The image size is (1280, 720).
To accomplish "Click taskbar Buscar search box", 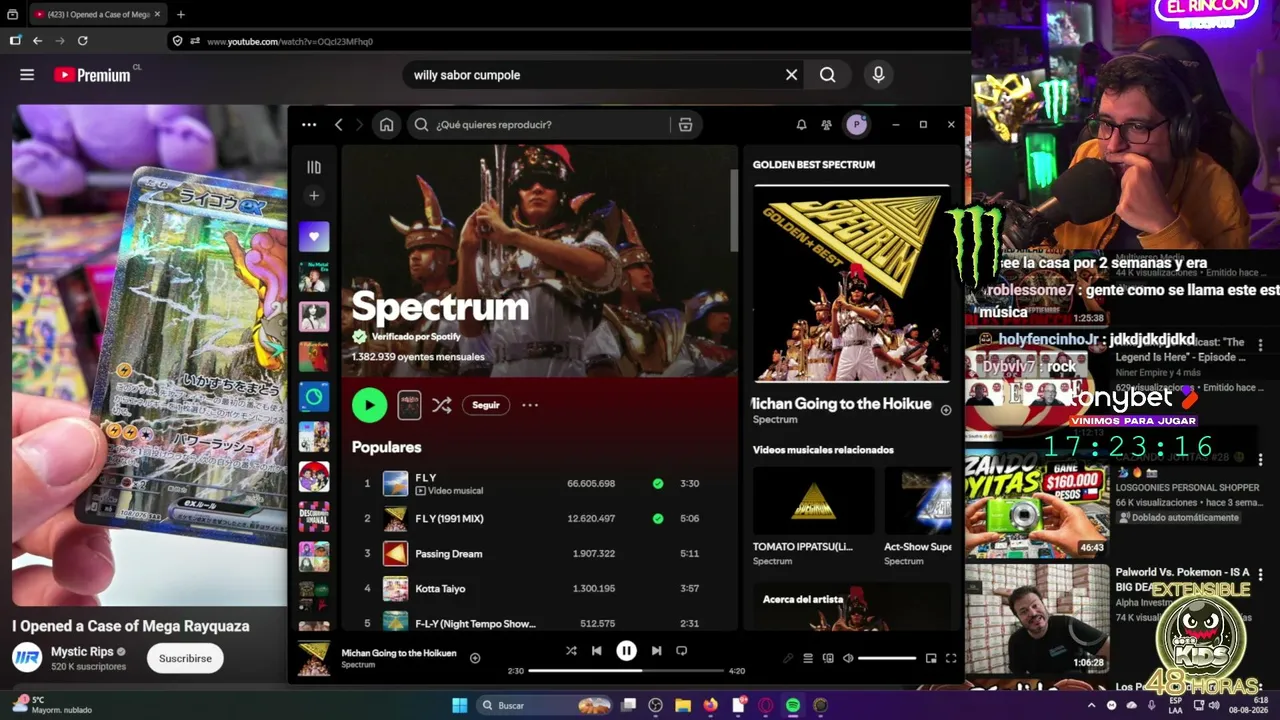I will pos(545,705).
